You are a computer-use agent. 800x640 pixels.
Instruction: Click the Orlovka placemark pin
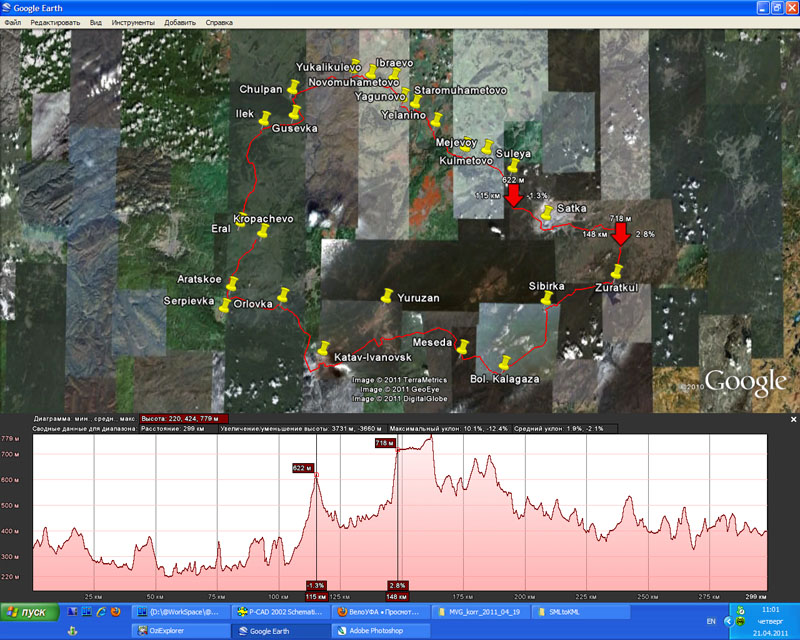[x=283, y=295]
